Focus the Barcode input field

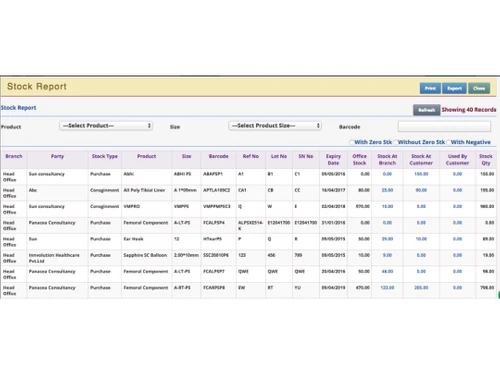click(x=444, y=126)
